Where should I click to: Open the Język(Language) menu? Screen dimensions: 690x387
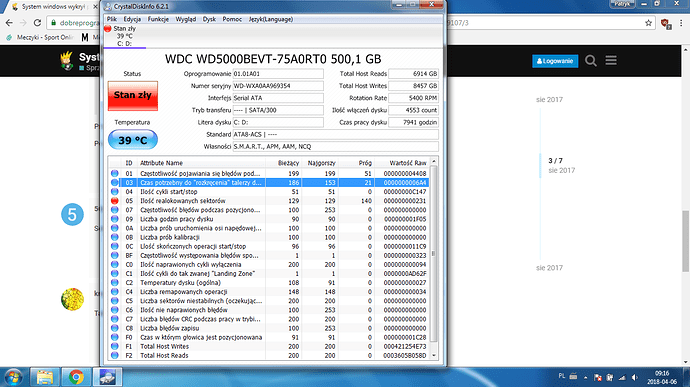[271, 19]
